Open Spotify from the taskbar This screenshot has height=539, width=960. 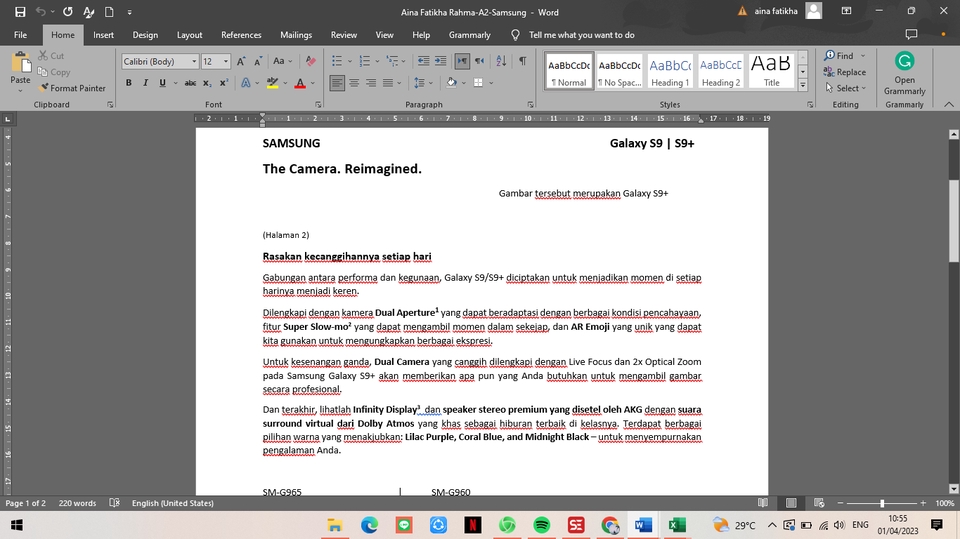[x=541, y=525]
